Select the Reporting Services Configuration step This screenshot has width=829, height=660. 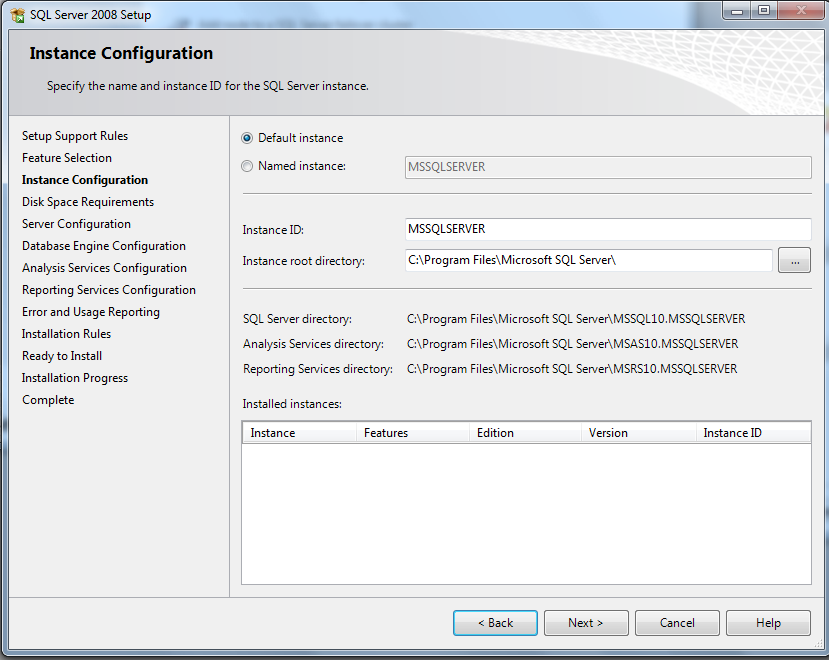tap(109, 290)
